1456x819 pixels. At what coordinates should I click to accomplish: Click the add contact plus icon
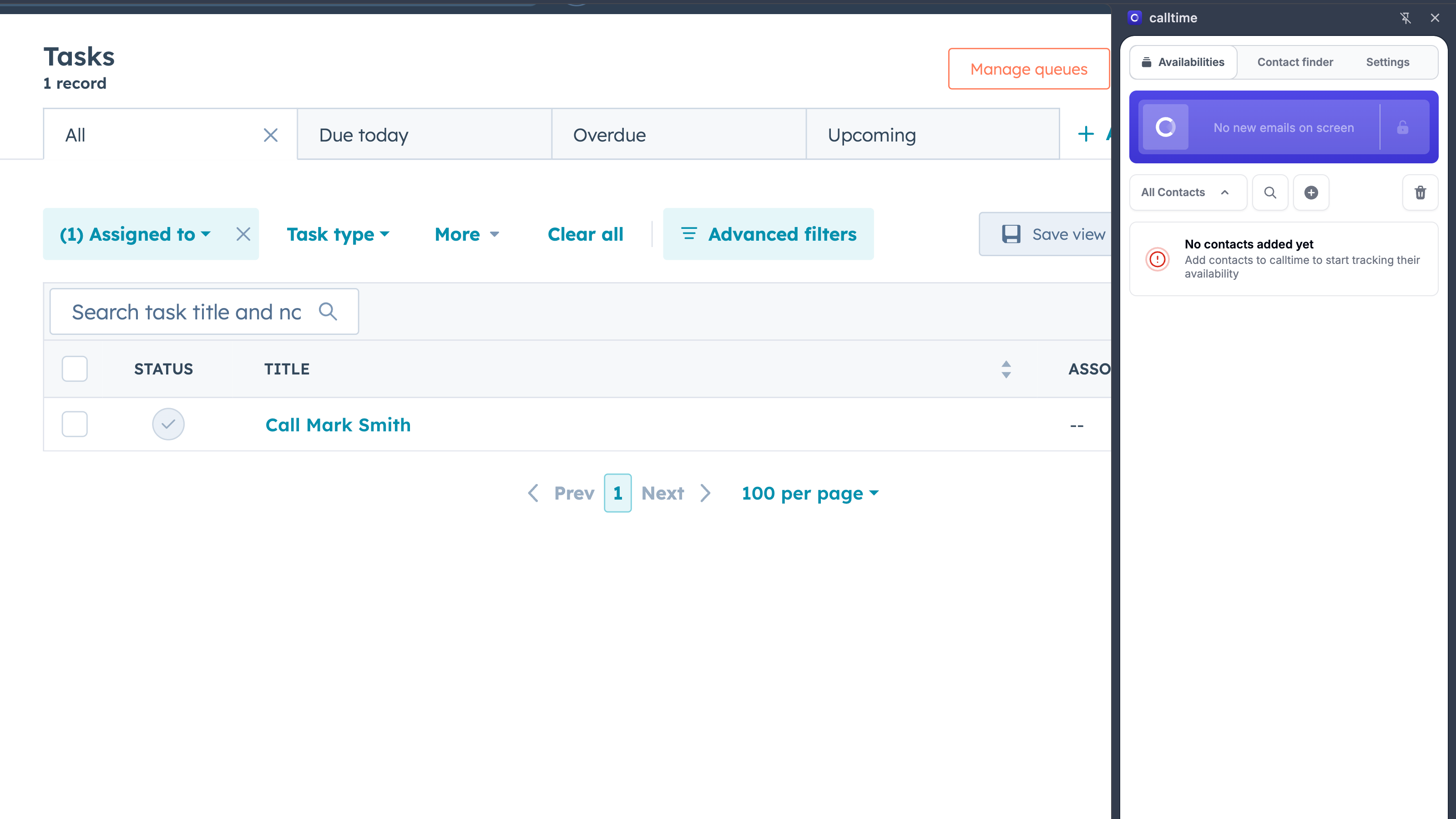pos(1311,193)
